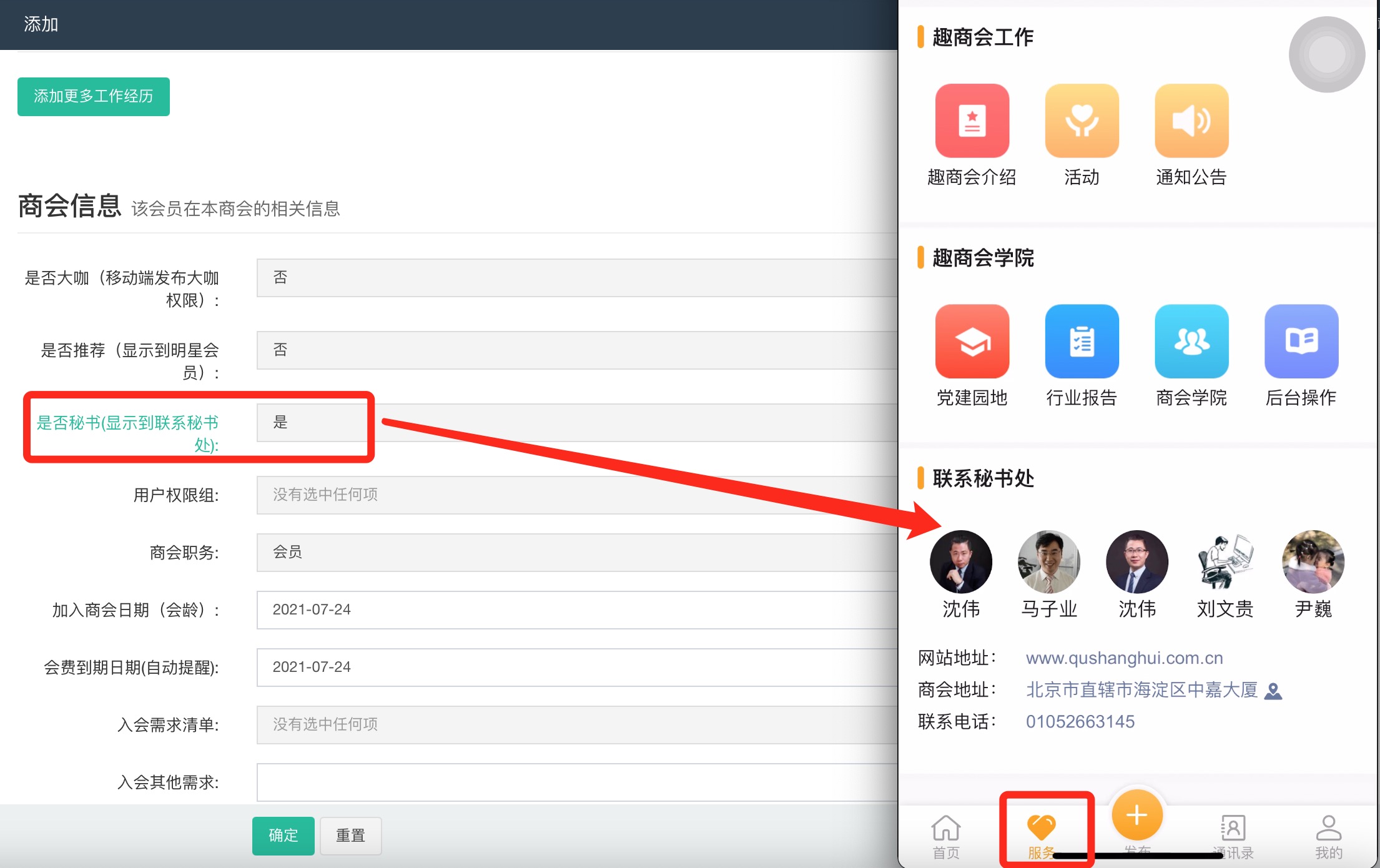The width and height of the screenshot is (1380, 868).
Task: Click 添加更多工作经历 button
Action: [94, 96]
